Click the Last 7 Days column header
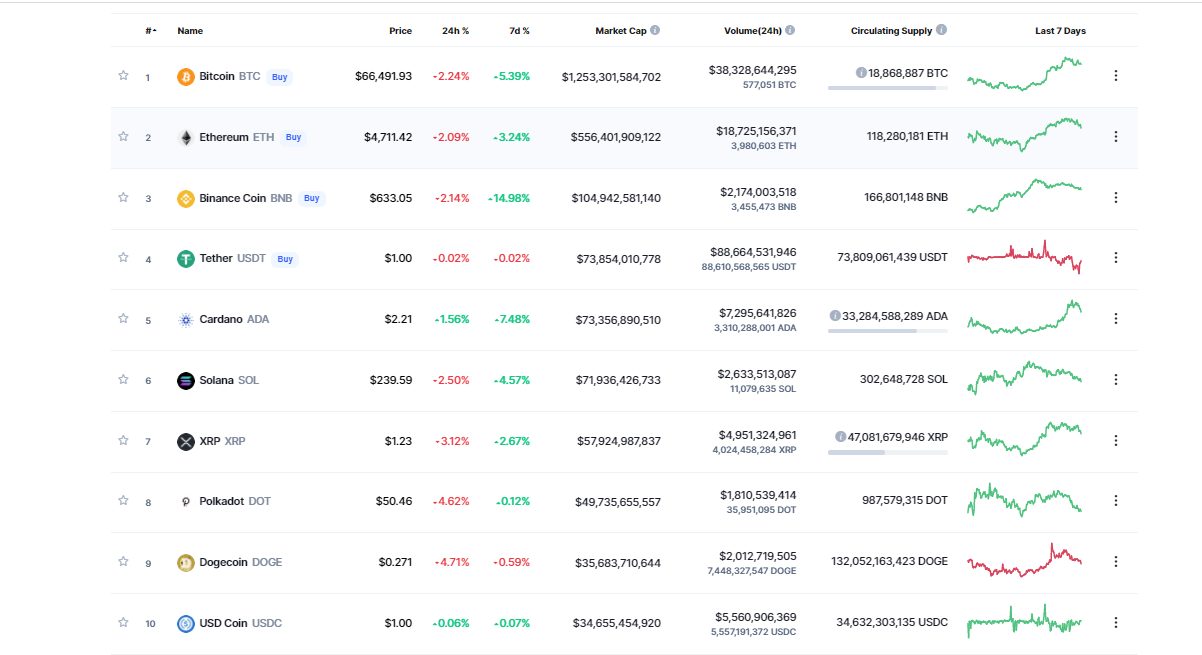The width and height of the screenshot is (1202, 655). [1060, 31]
